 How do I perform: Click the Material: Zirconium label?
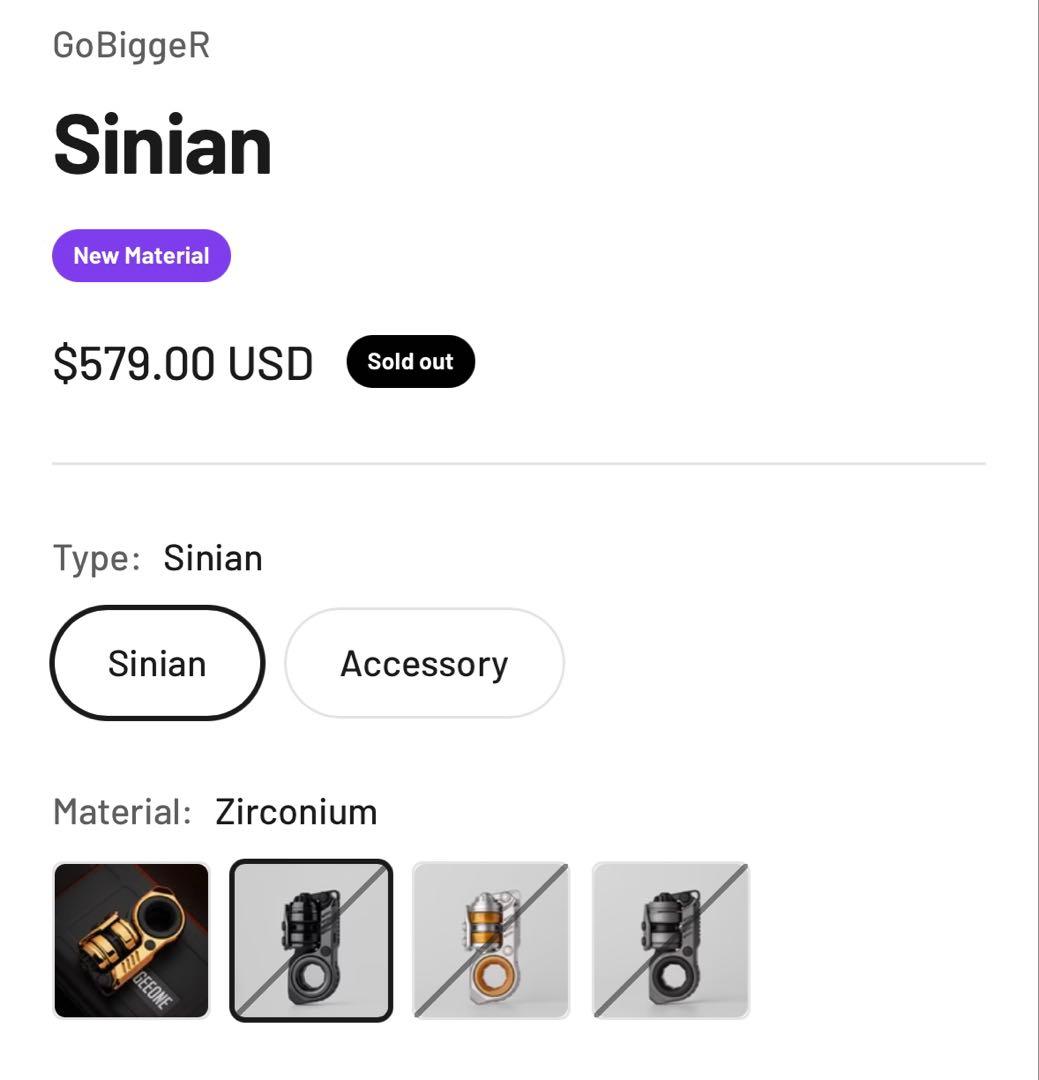pos(215,810)
